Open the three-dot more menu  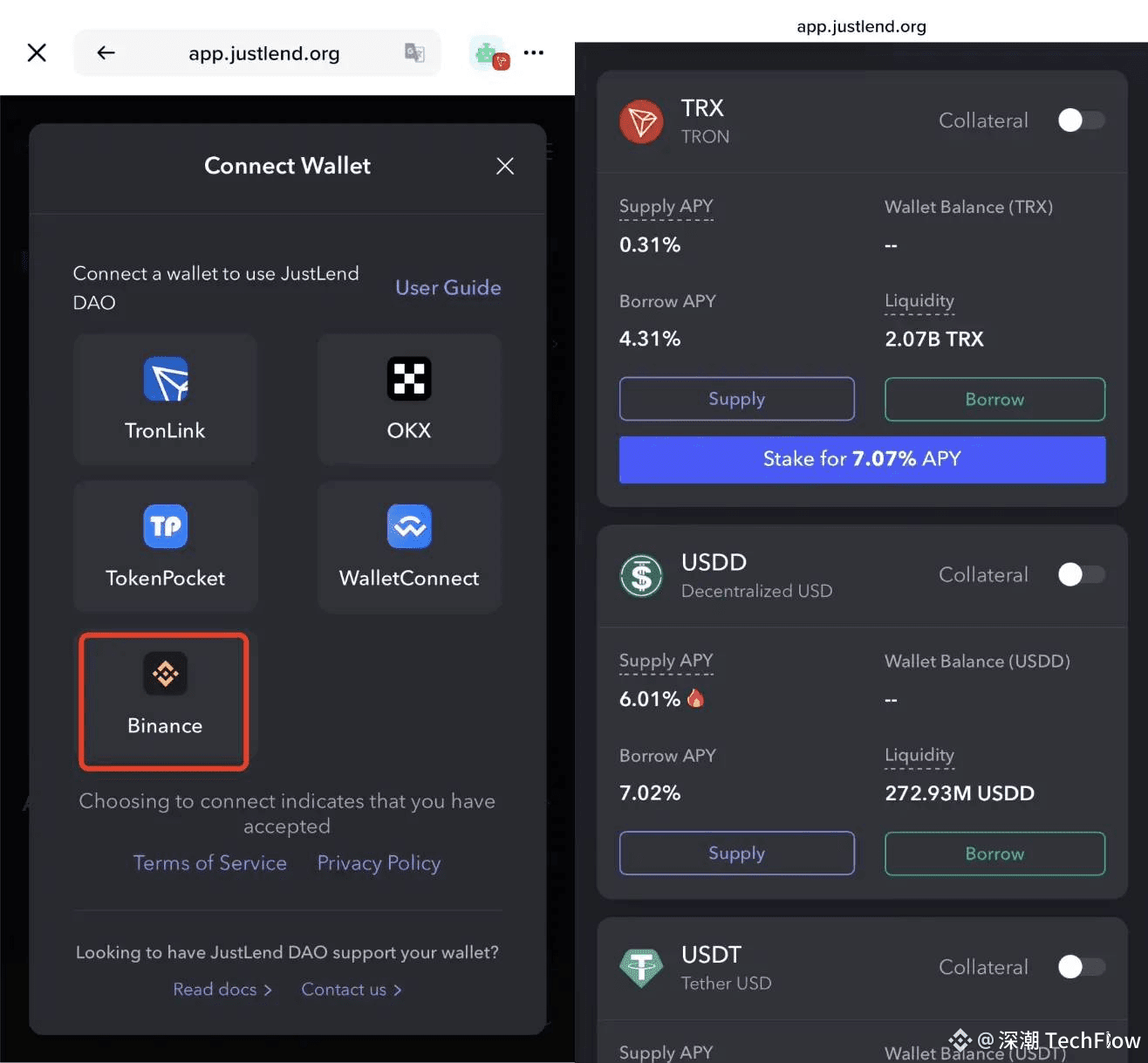pyautogui.click(x=534, y=53)
